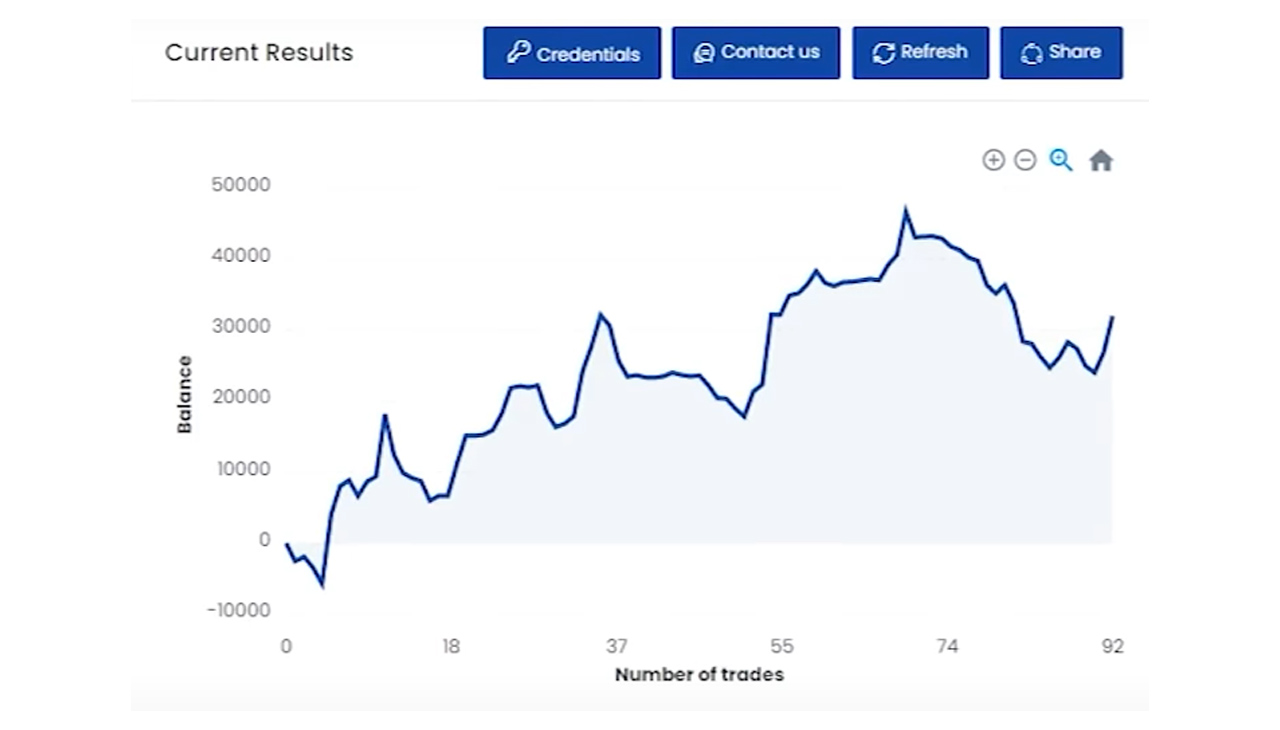
Task: Click the chat bubble icon on Contact us
Action: pos(704,53)
